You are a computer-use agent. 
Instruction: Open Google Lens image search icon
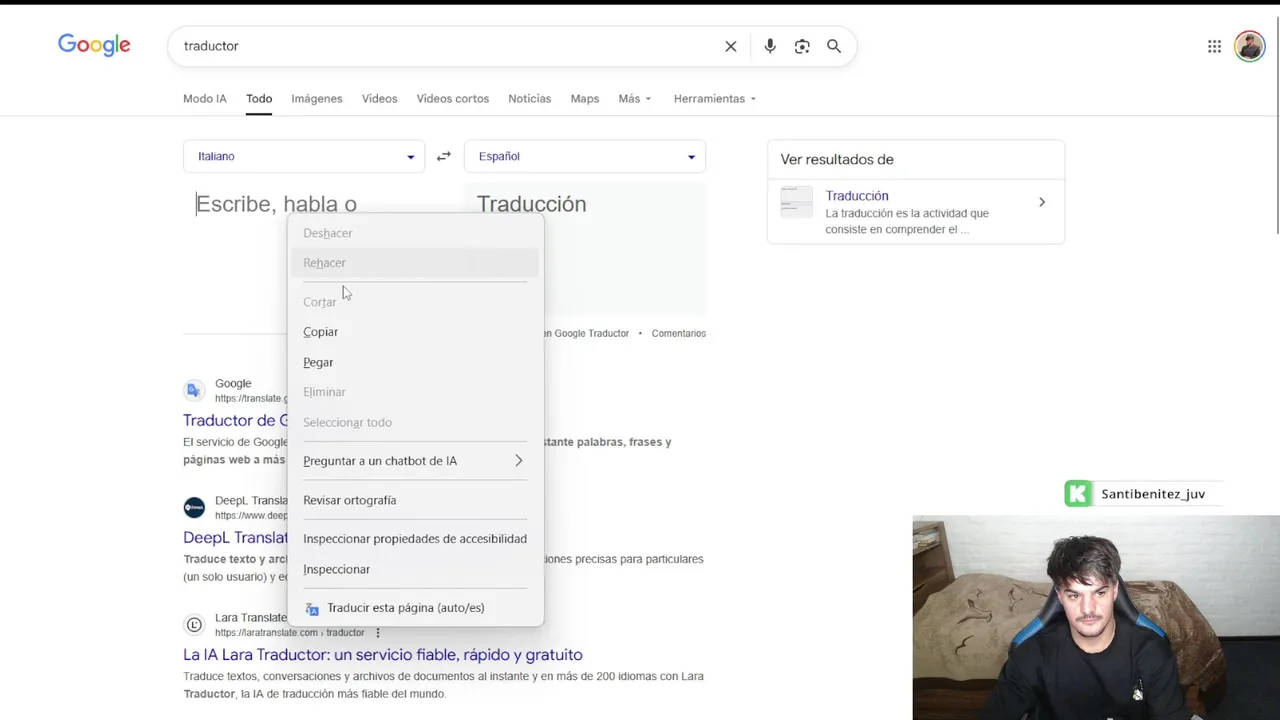point(802,46)
